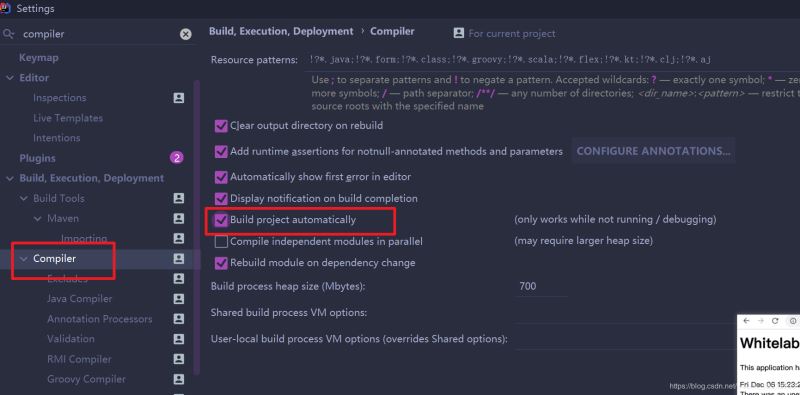Collapse the Maven tree node

tap(38, 218)
